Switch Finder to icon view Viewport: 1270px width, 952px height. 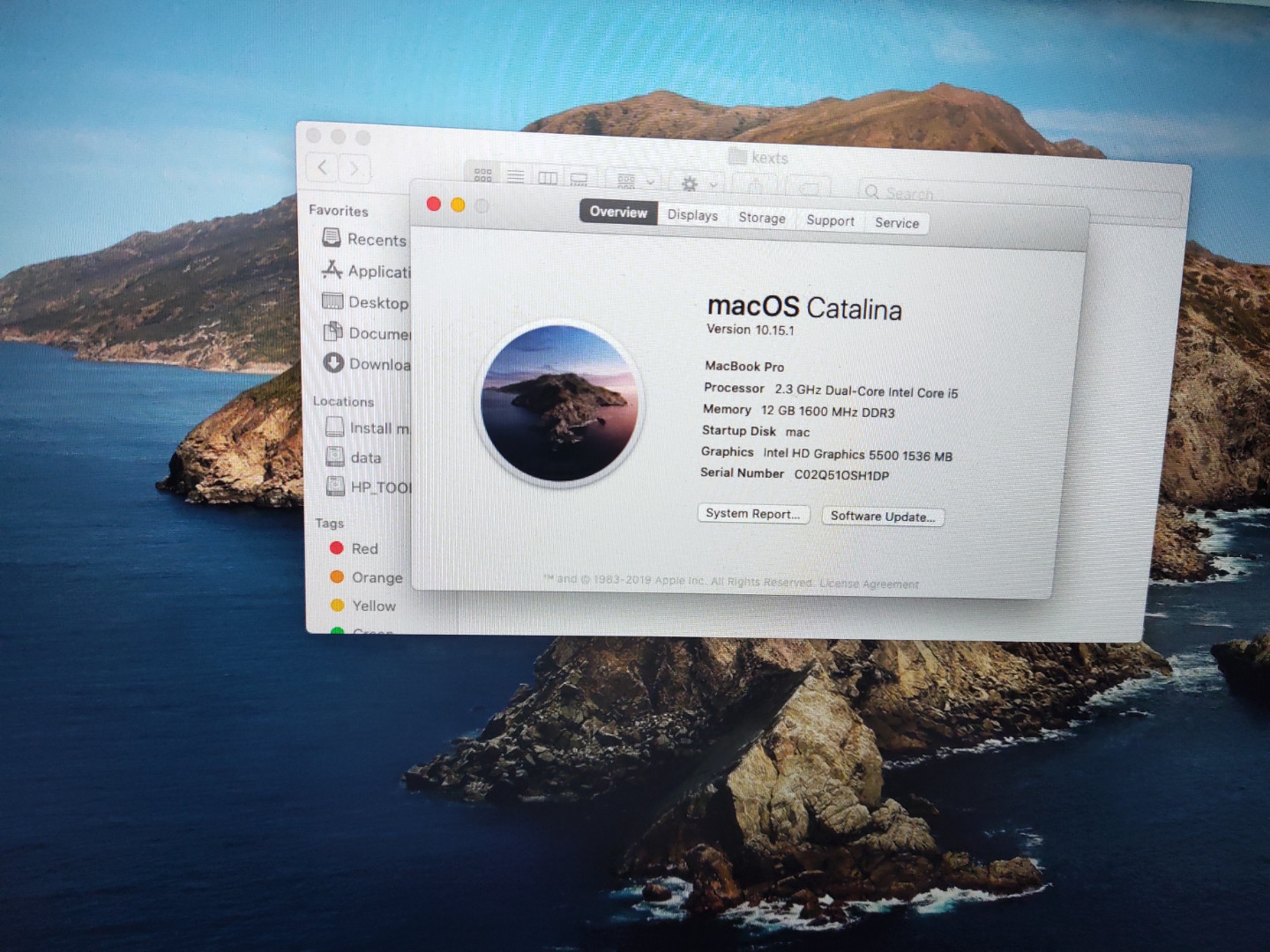point(483,175)
